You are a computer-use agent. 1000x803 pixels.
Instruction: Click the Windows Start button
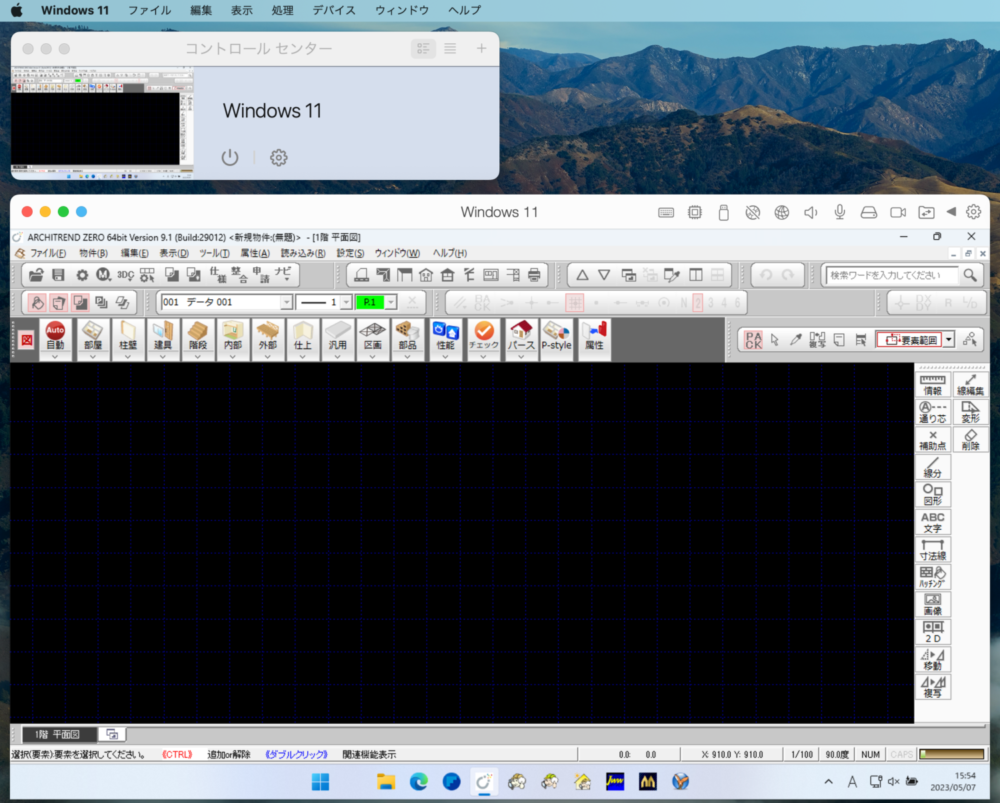(x=320, y=782)
